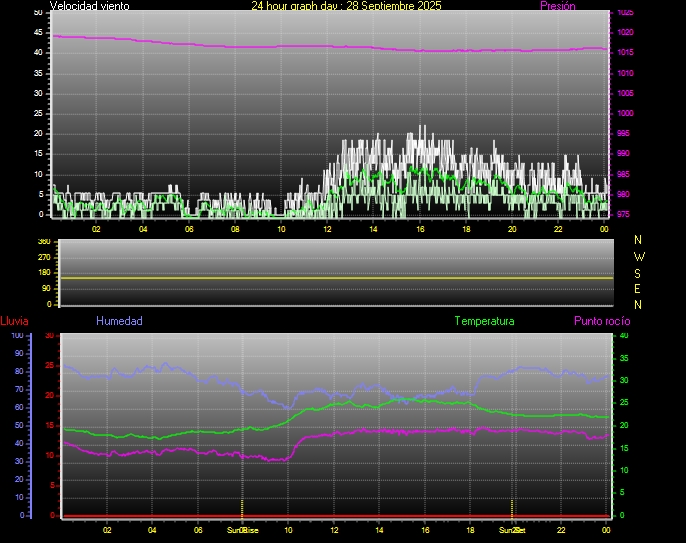Click the Presión axis label
Screen dimensions: 686x543
pos(557,6)
